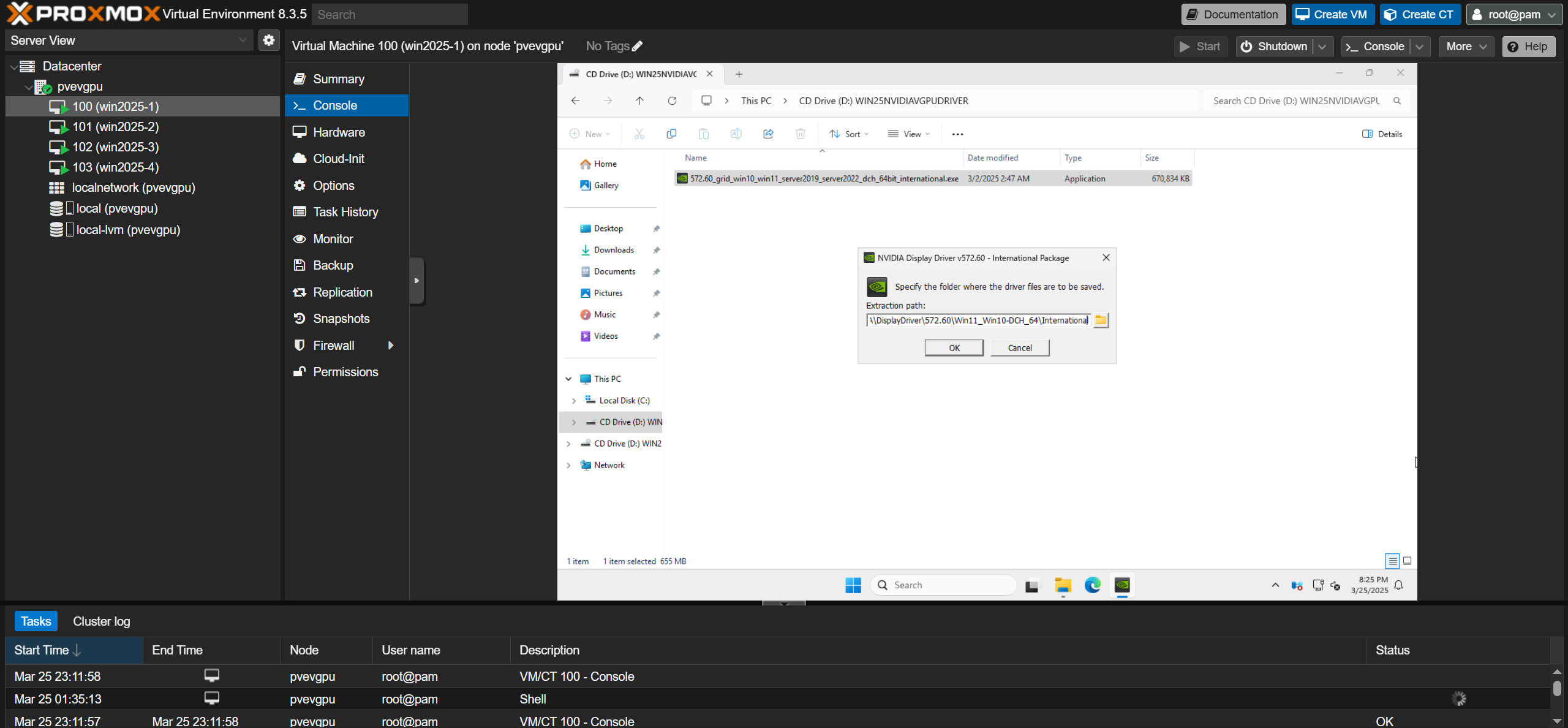Switch to the Tasks tab
Viewport: 1568px width, 728px height.
click(x=36, y=621)
